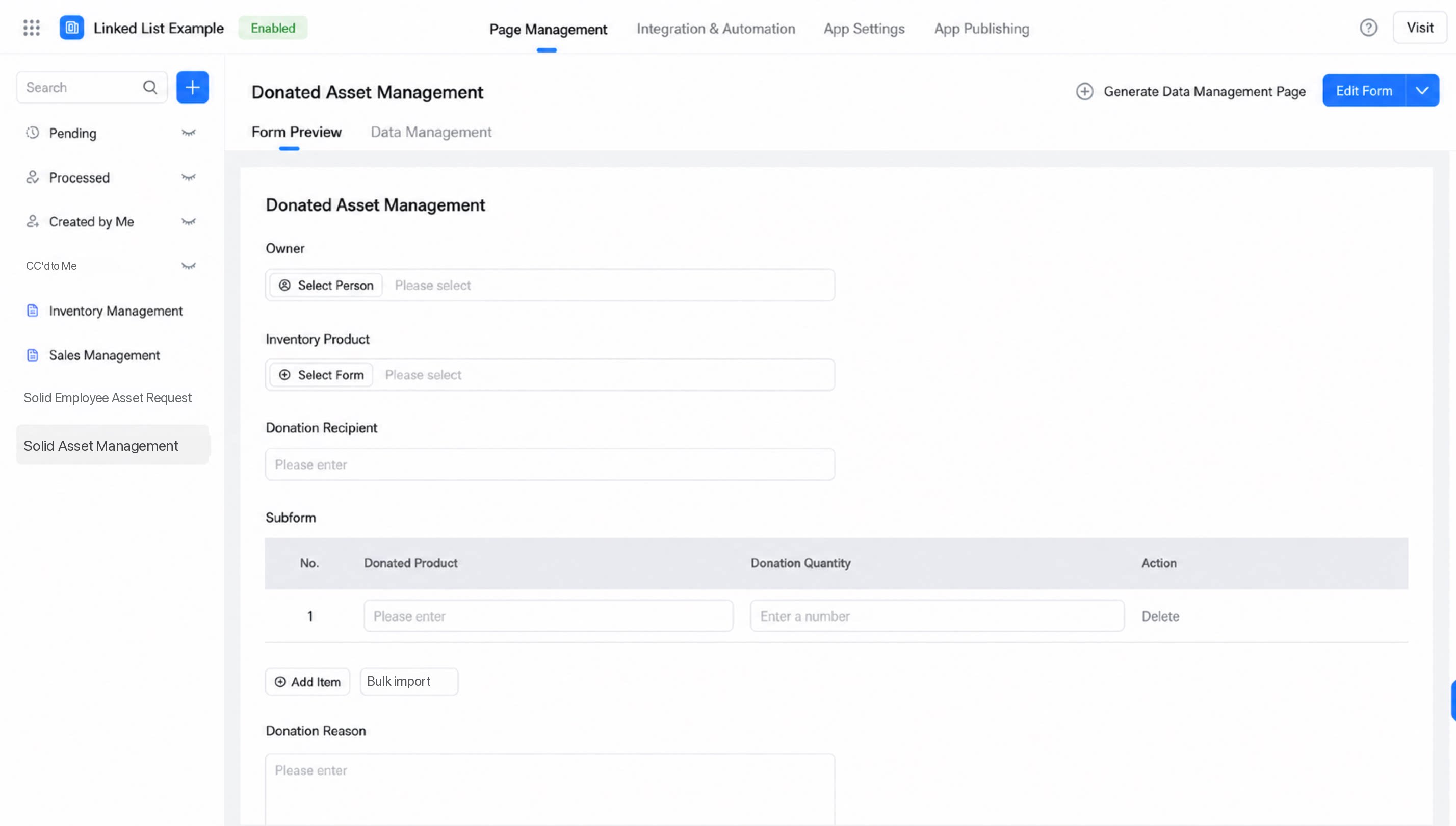Screen dimensions: 1456x826
Task: Open the app grid launcher icon
Action: [32, 28]
